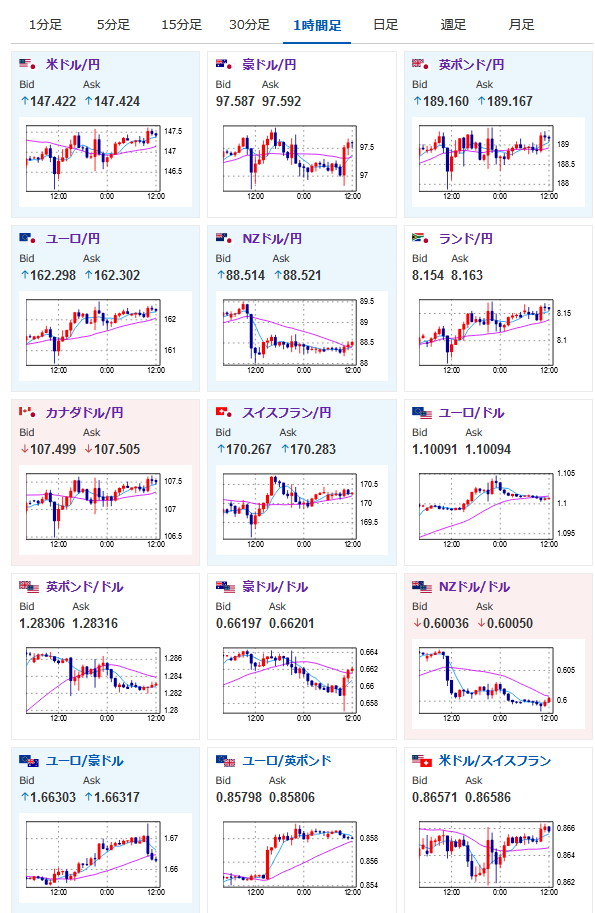Click the Australia flag icon beside 豪ドル/円

click(x=224, y=64)
